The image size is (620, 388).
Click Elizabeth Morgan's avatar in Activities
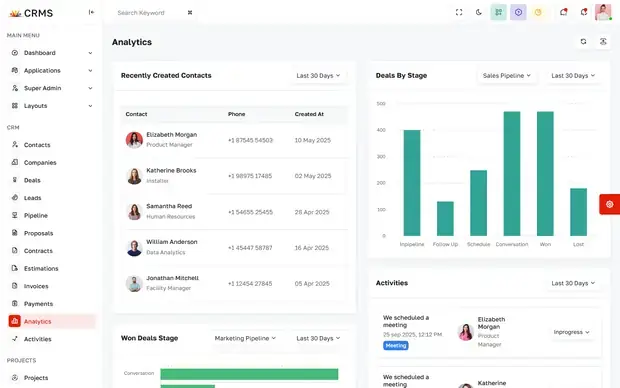(465, 332)
